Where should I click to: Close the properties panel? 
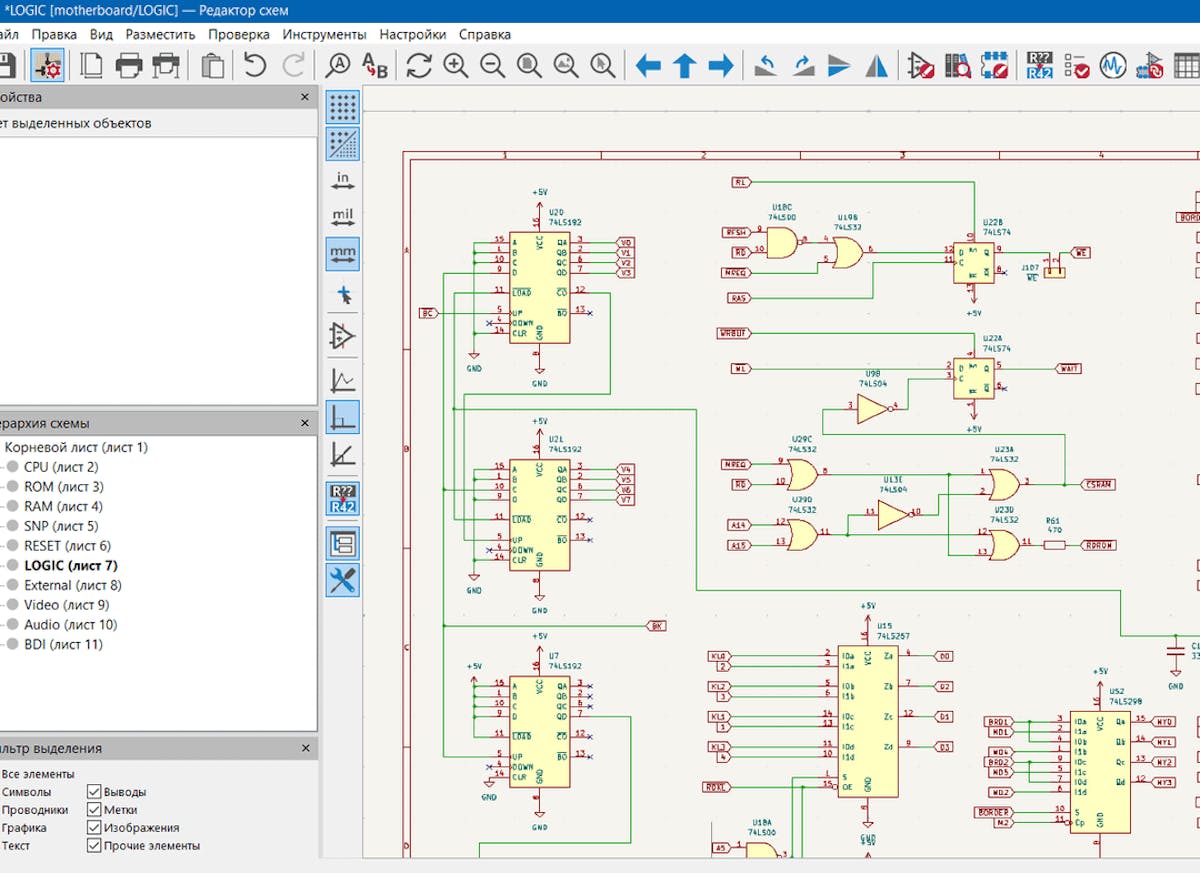(305, 97)
